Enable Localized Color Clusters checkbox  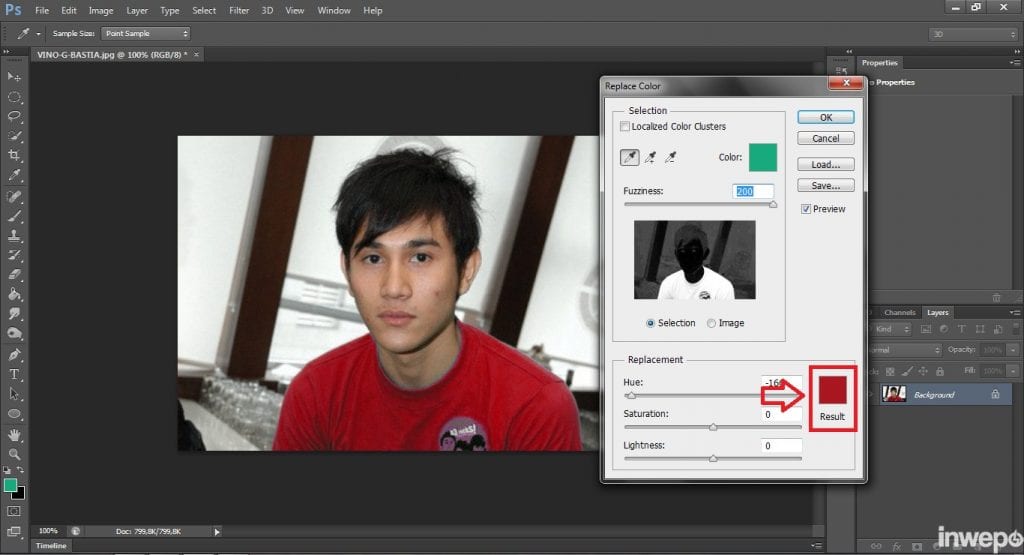pyautogui.click(x=626, y=127)
